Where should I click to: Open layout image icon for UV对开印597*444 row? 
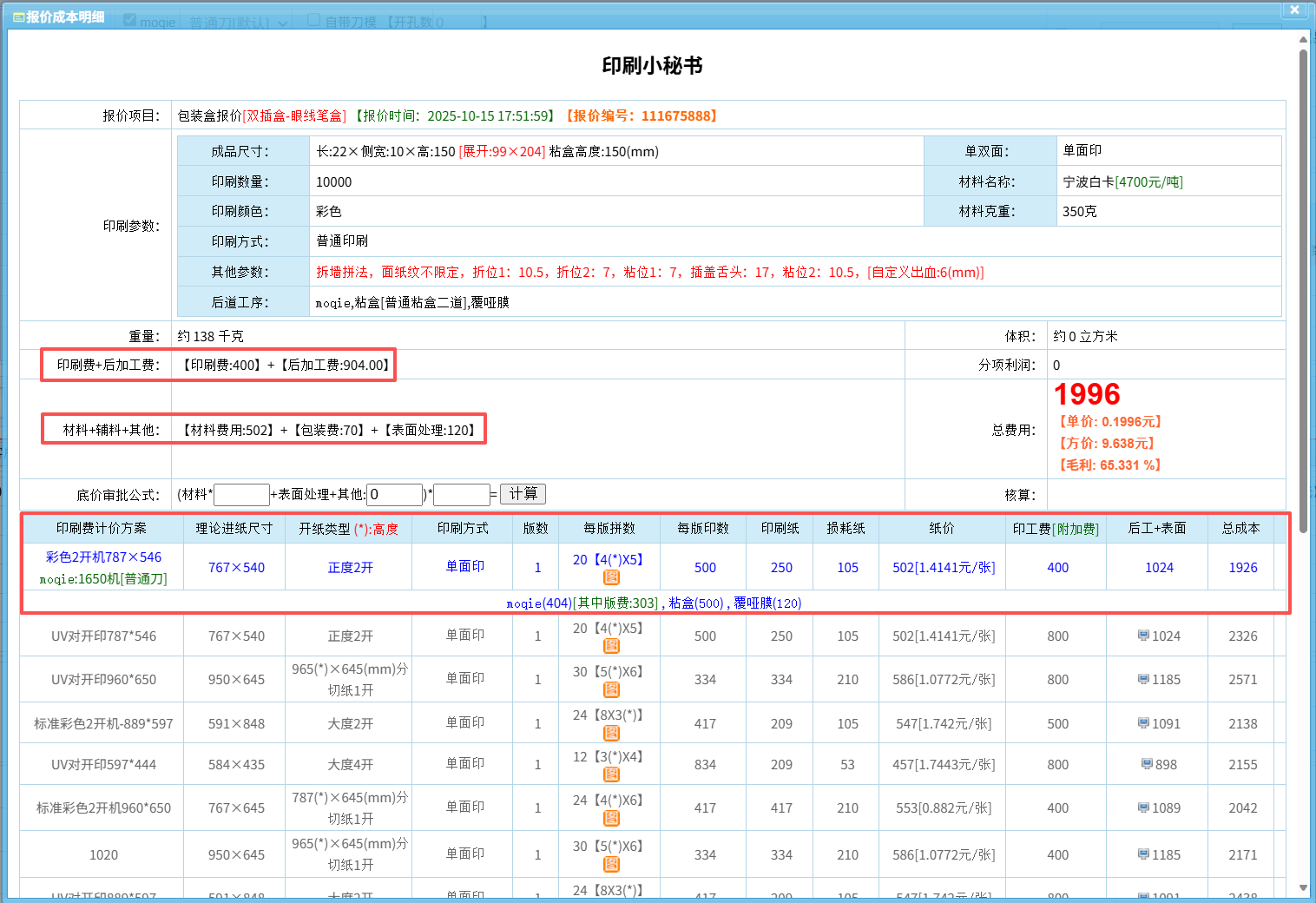click(x=611, y=774)
